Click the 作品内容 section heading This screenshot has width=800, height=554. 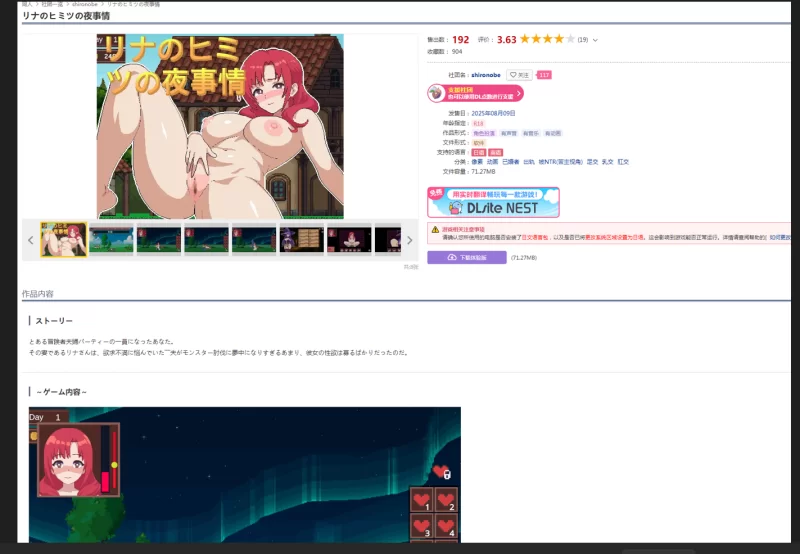[x=38, y=293]
